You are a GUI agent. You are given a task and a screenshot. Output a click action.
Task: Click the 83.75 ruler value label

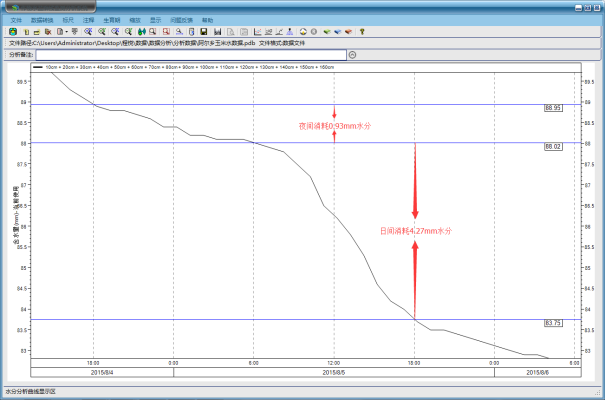[553, 323]
